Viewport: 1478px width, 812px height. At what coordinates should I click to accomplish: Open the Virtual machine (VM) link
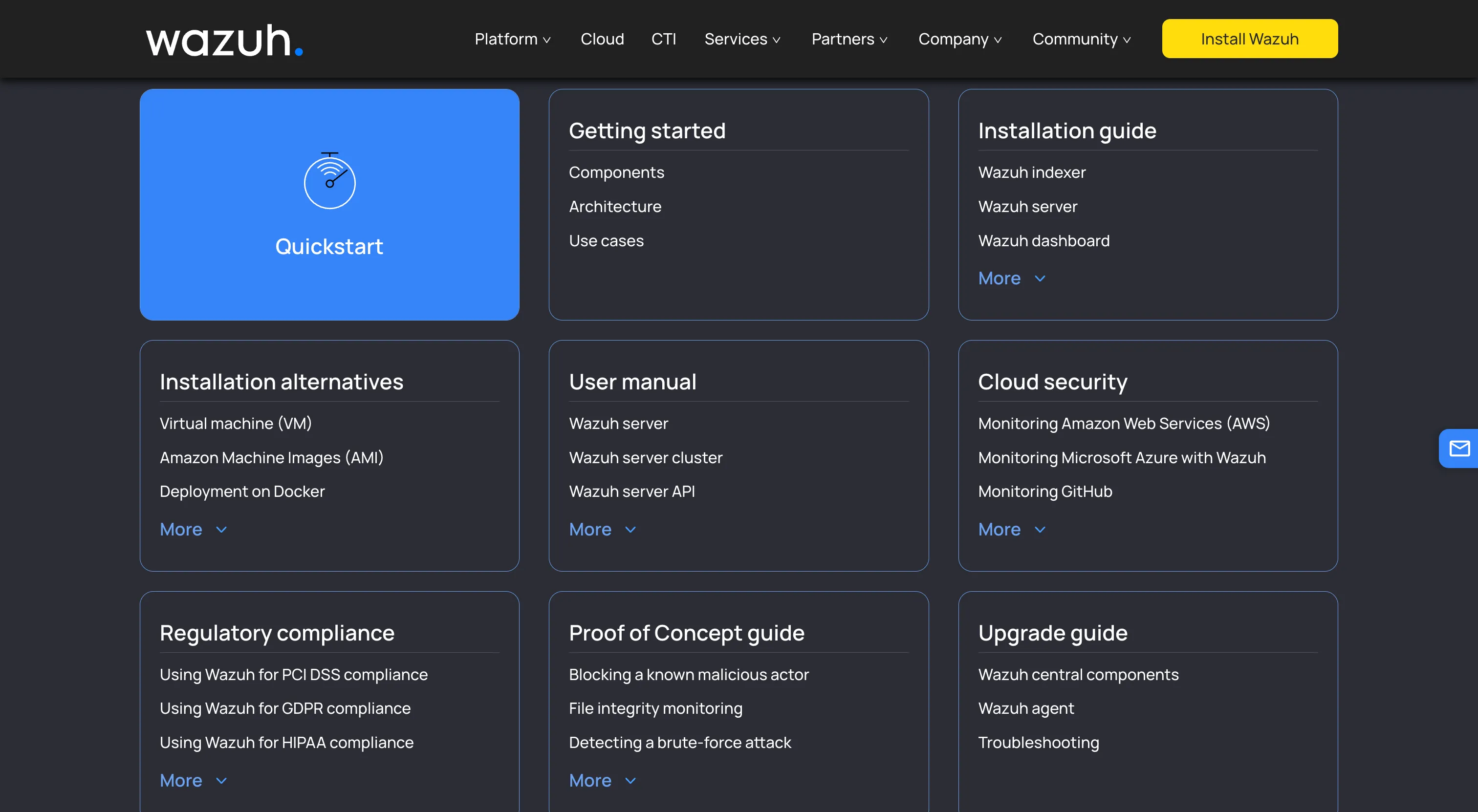[x=236, y=424]
